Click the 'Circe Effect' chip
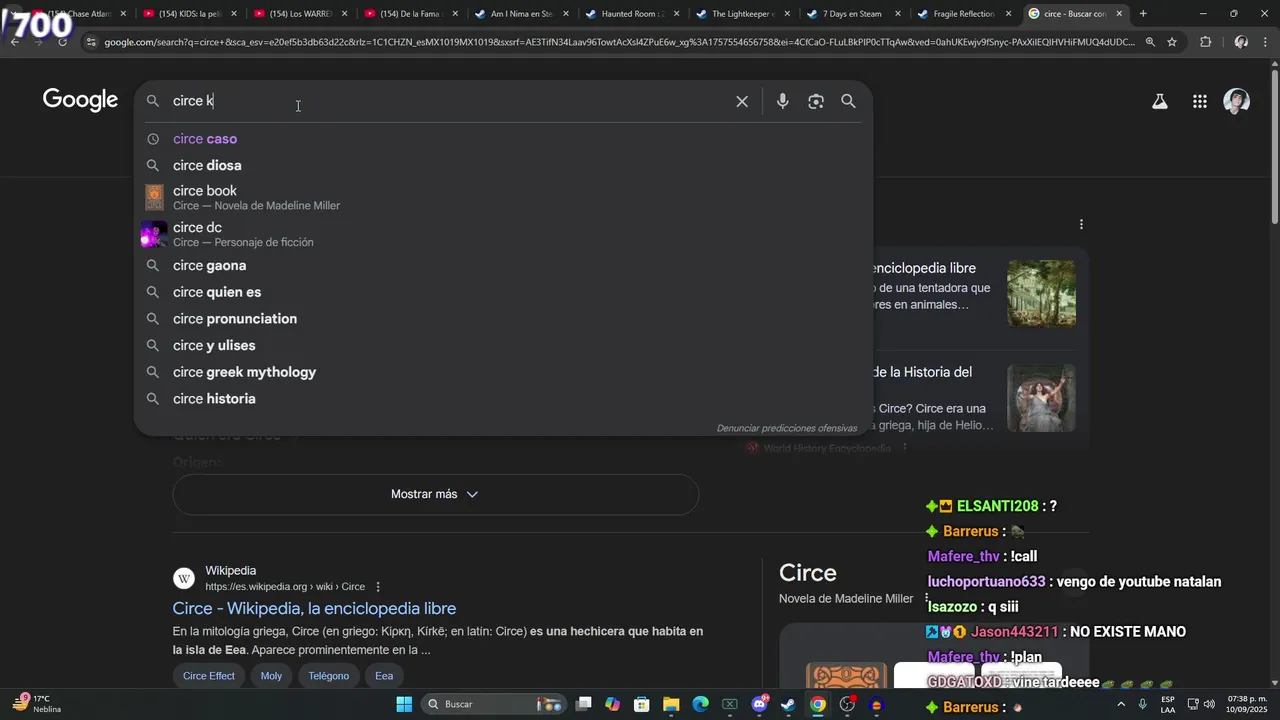 209,676
